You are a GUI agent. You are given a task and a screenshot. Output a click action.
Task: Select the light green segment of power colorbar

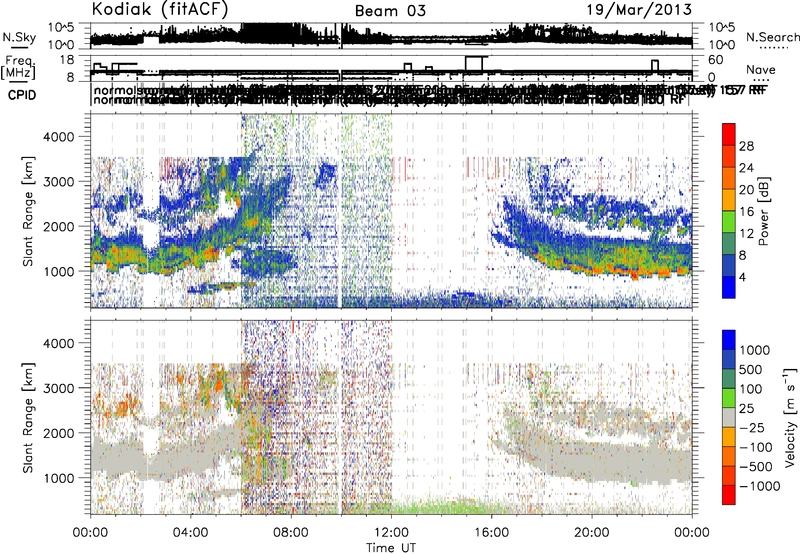pos(729,222)
